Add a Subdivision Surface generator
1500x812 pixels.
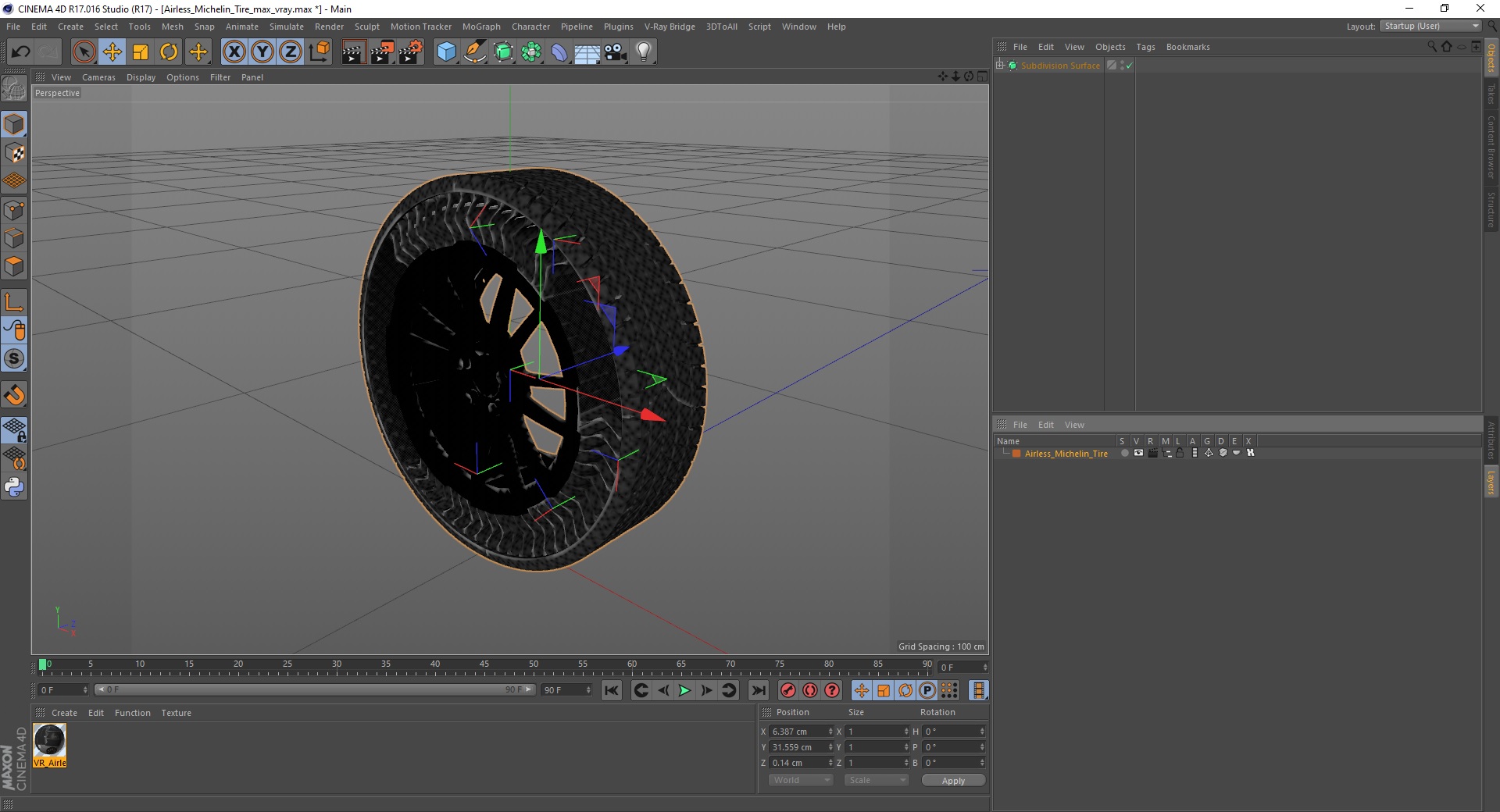[x=504, y=52]
